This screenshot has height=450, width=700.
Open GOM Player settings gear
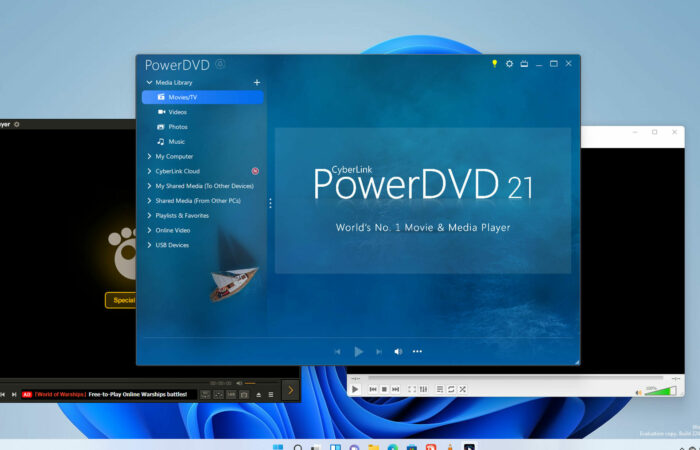(17, 125)
